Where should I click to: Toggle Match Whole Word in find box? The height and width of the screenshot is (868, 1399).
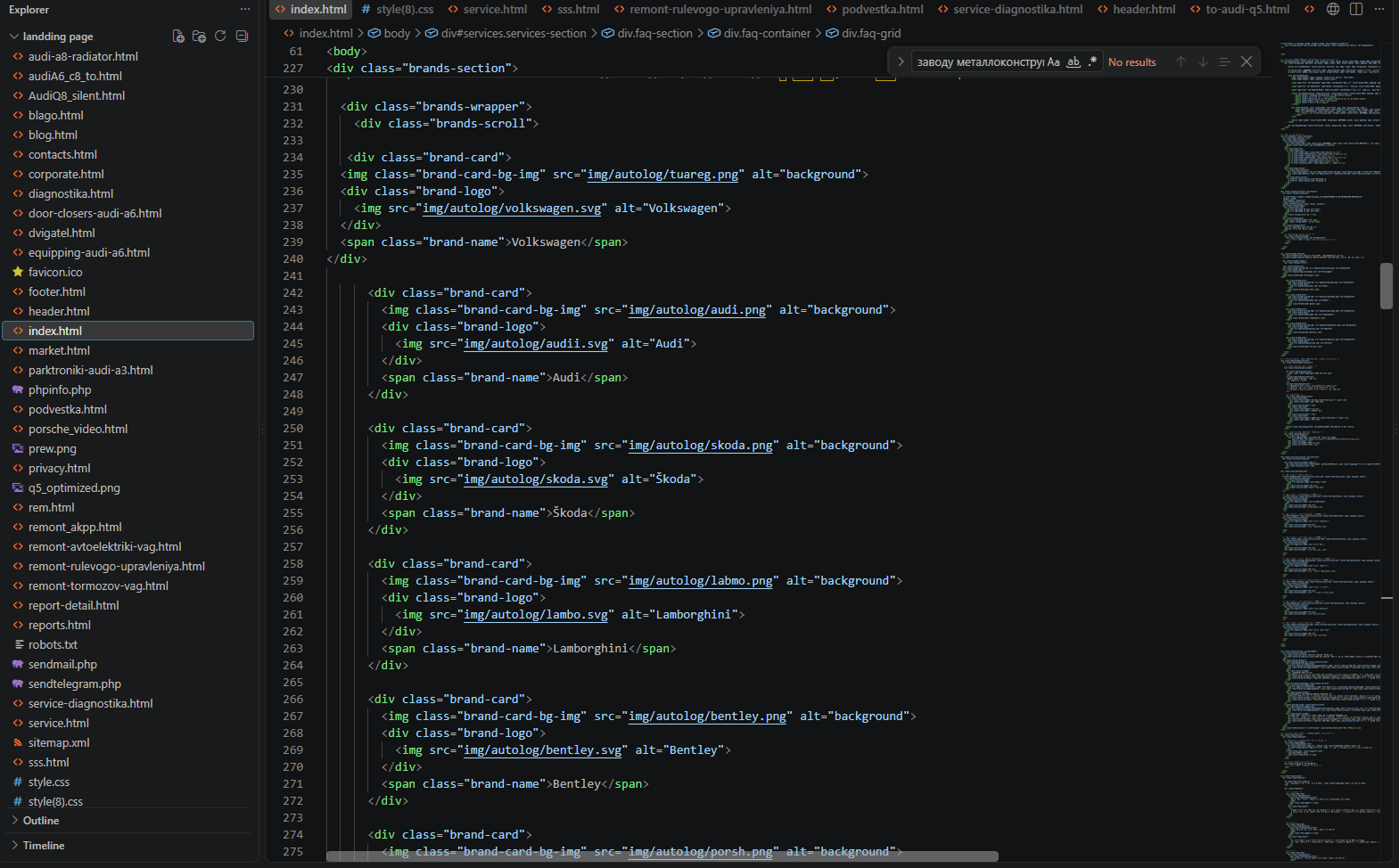pos(1074,62)
